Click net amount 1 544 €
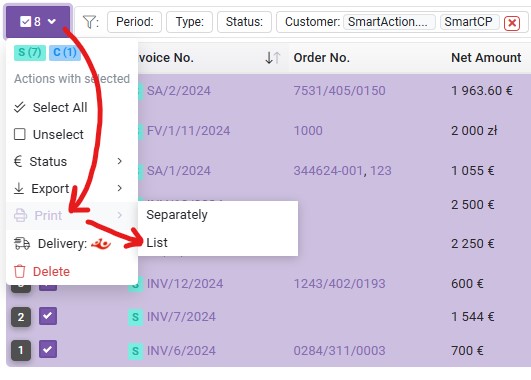This screenshot has width=531, height=380. point(472,317)
